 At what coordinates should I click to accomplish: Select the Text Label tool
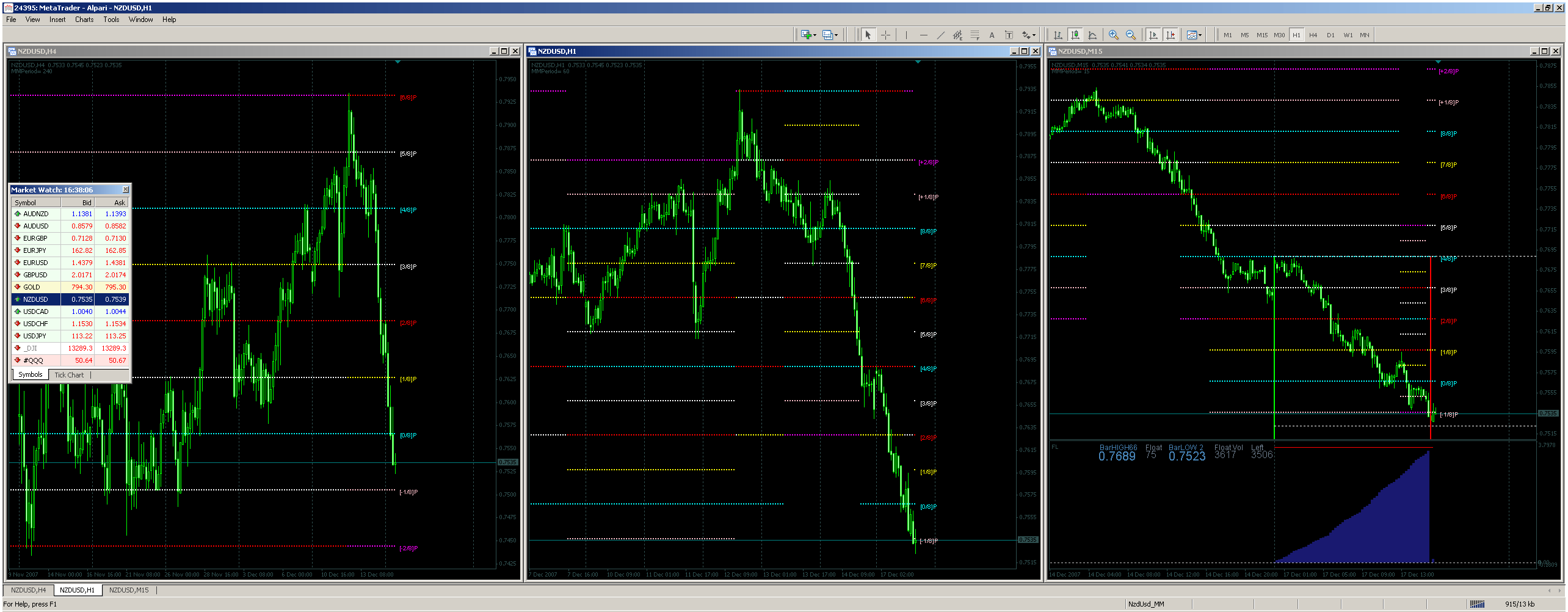coord(1009,35)
